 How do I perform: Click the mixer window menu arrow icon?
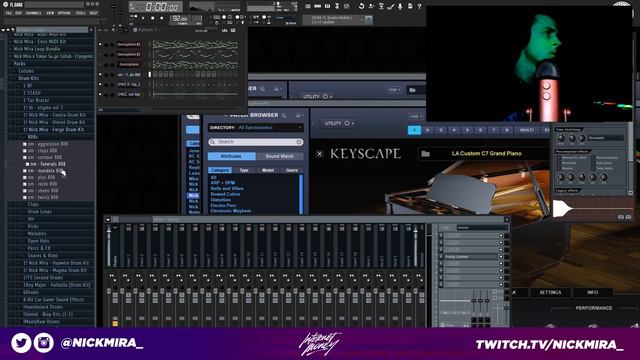pos(108,219)
